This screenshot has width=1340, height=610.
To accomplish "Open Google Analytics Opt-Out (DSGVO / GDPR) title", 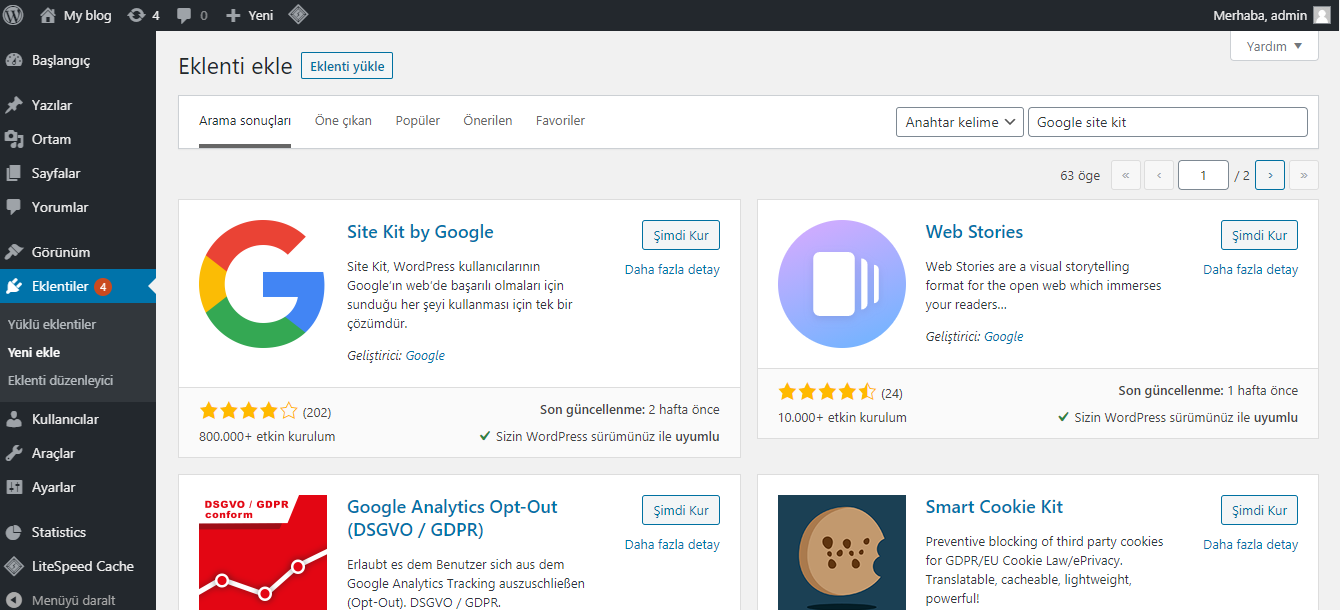I will pyautogui.click(x=452, y=518).
